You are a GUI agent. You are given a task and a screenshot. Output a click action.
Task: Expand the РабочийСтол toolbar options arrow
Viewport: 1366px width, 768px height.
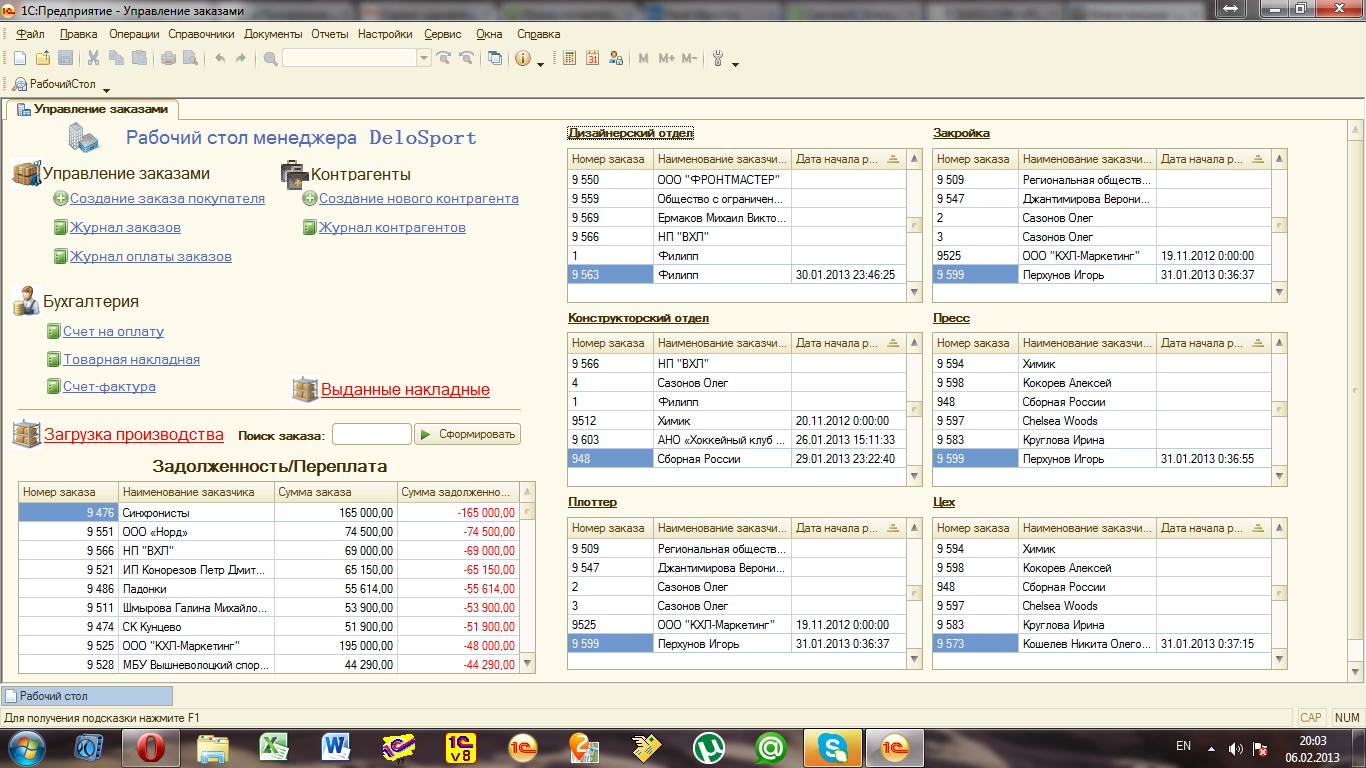[106, 90]
